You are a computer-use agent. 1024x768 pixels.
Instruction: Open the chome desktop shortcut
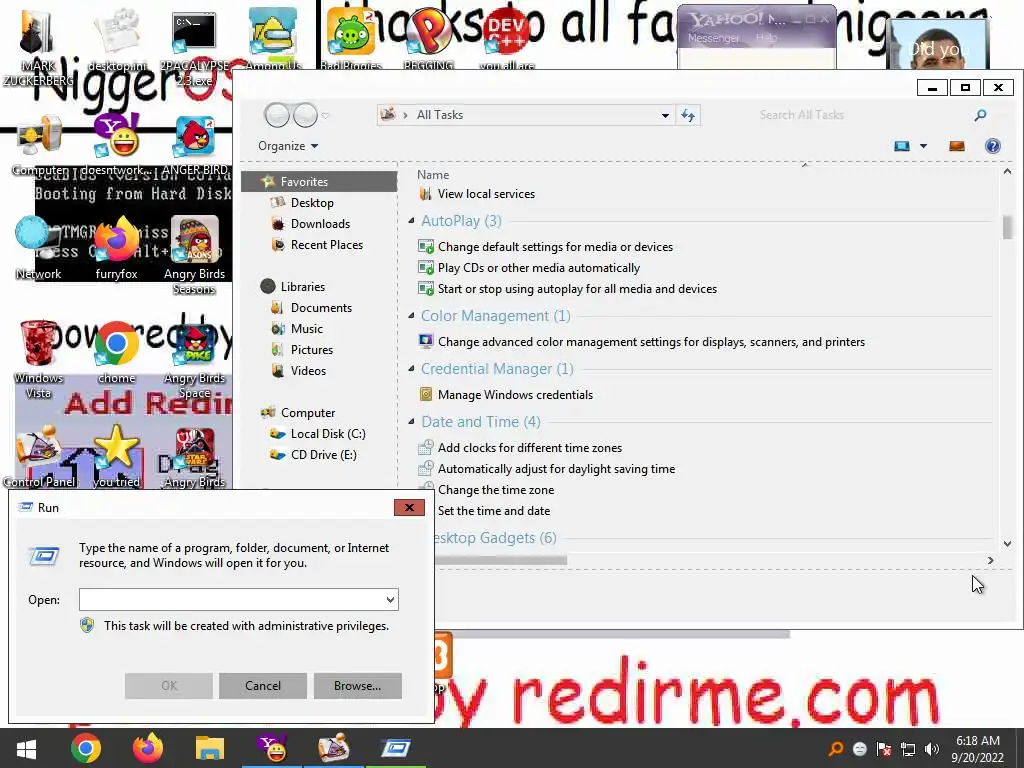(116, 353)
